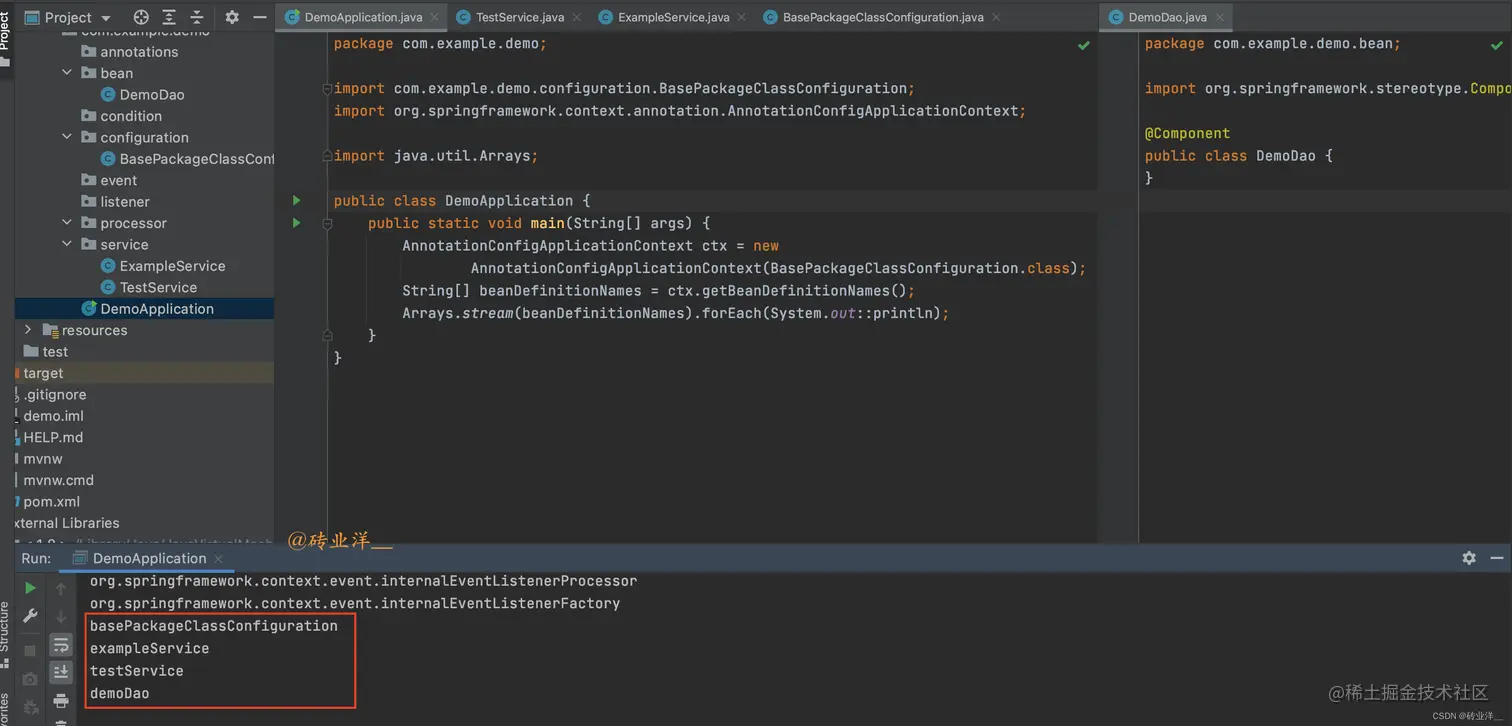Click the Locate in Project target icon

pos(141,17)
